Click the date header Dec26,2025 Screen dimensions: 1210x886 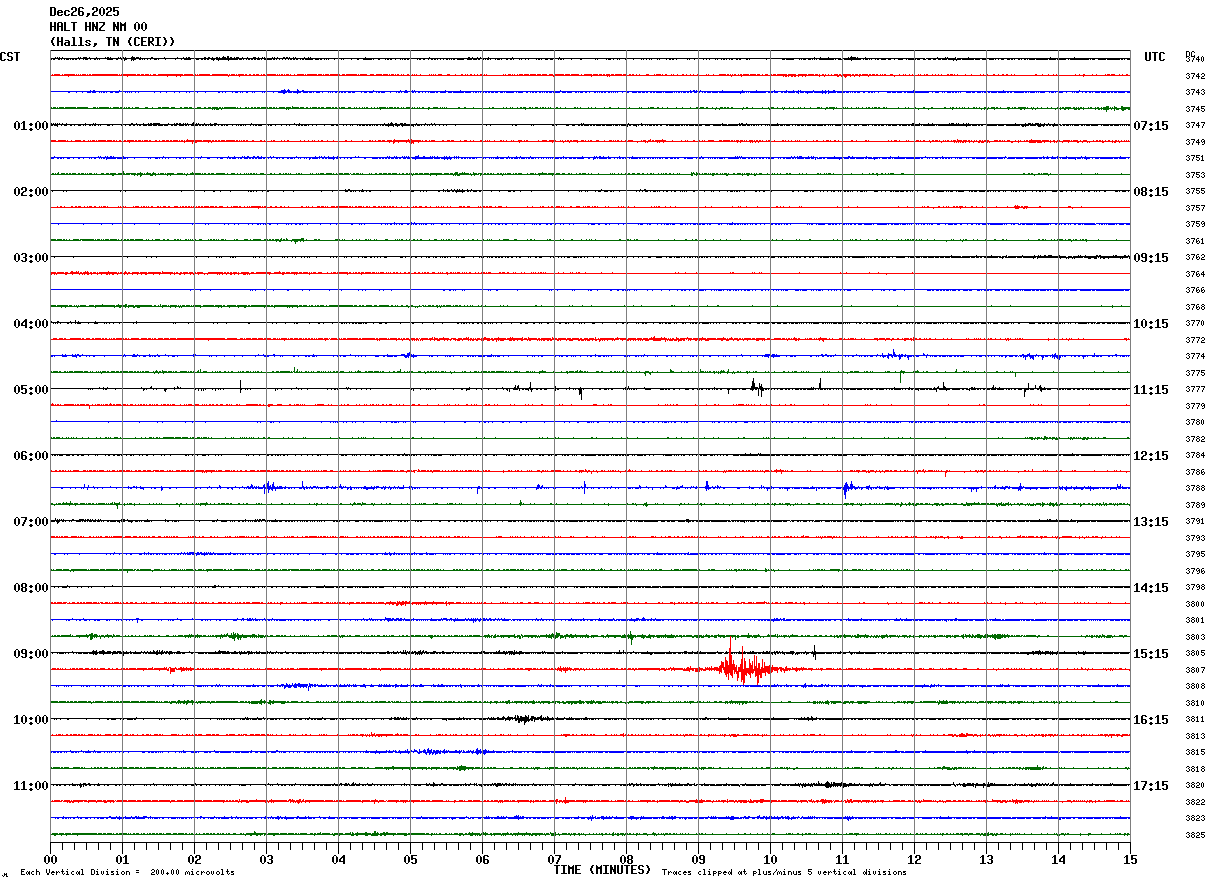coord(84,12)
